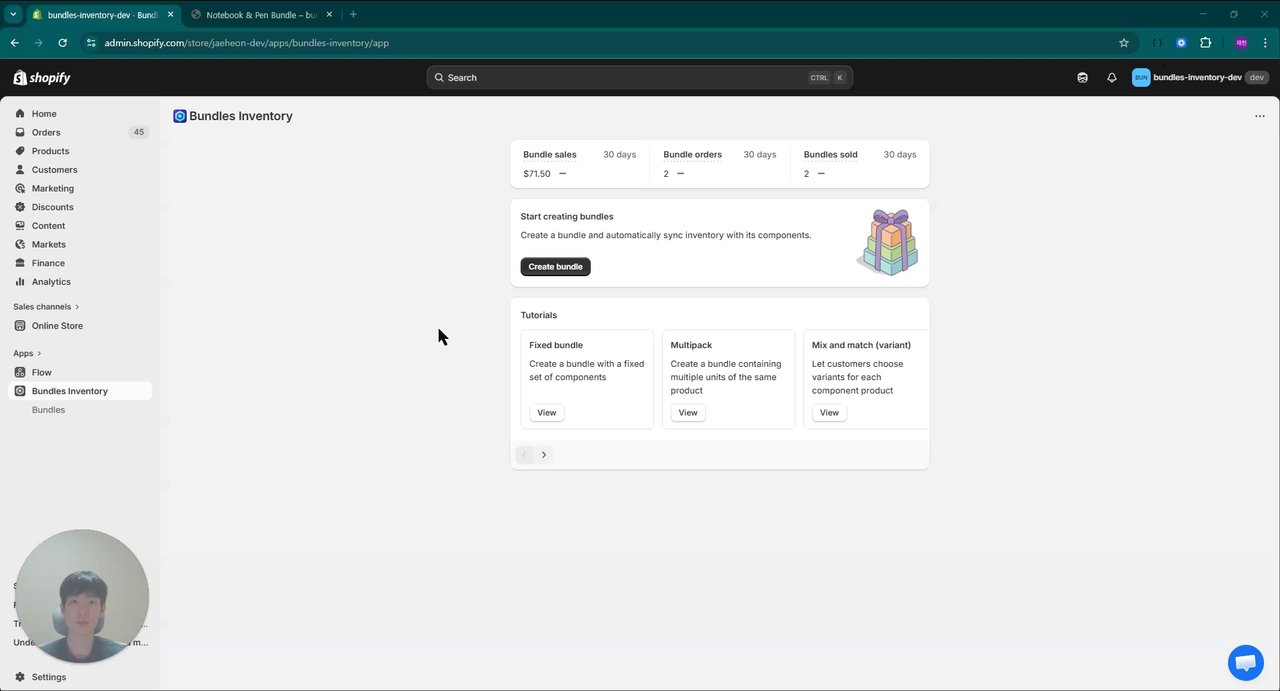Click the Bundles sold metric
1280x691 pixels.
click(860, 164)
